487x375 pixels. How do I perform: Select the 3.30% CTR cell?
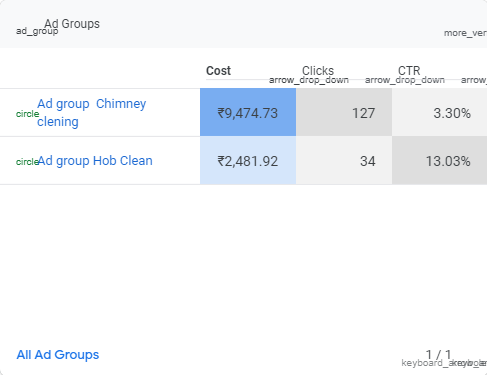pyautogui.click(x=439, y=112)
